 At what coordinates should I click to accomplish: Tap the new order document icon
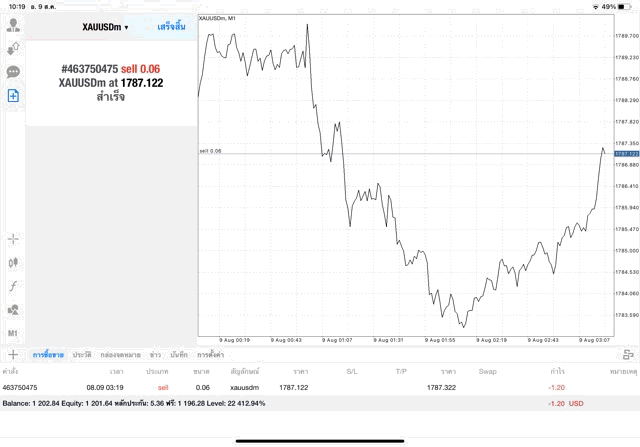coord(14,96)
